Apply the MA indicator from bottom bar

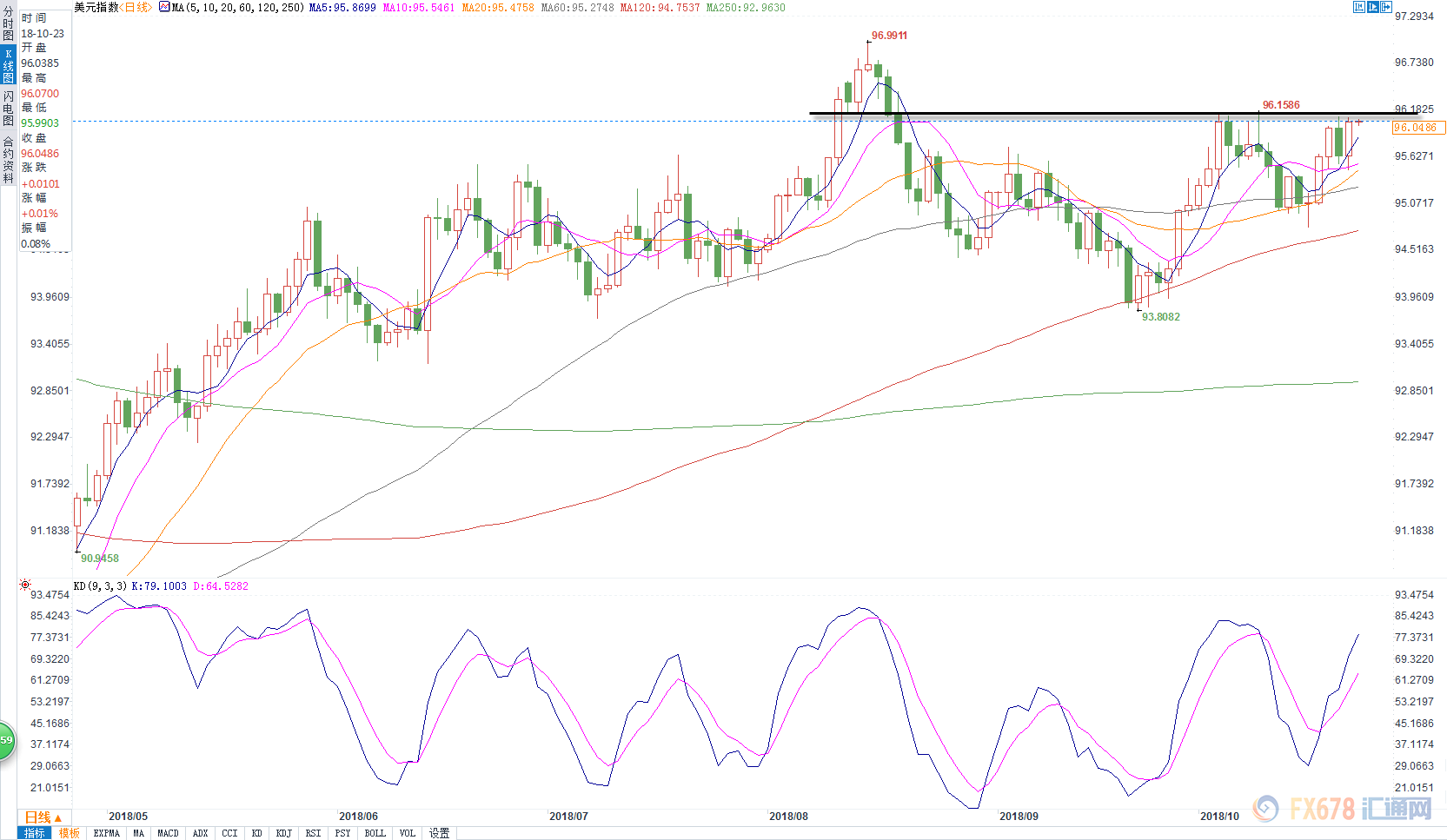(x=139, y=833)
